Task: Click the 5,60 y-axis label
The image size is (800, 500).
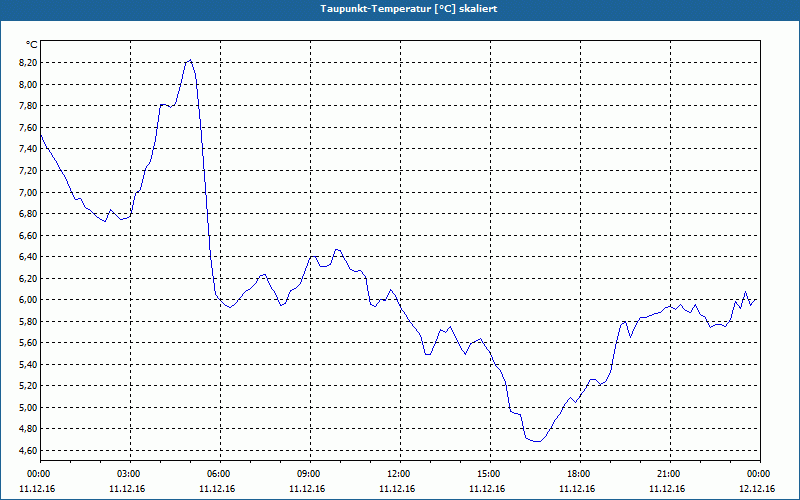Action: tap(28, 343)
